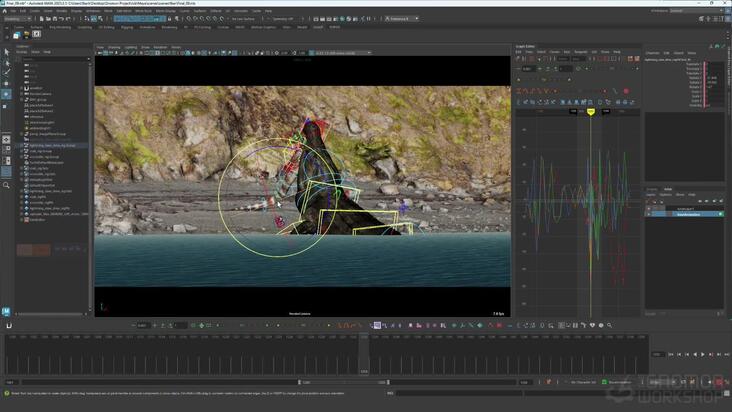Switch to single pane layout icon
The height and width of the screenshot is (412, 732).
point(7,140)
